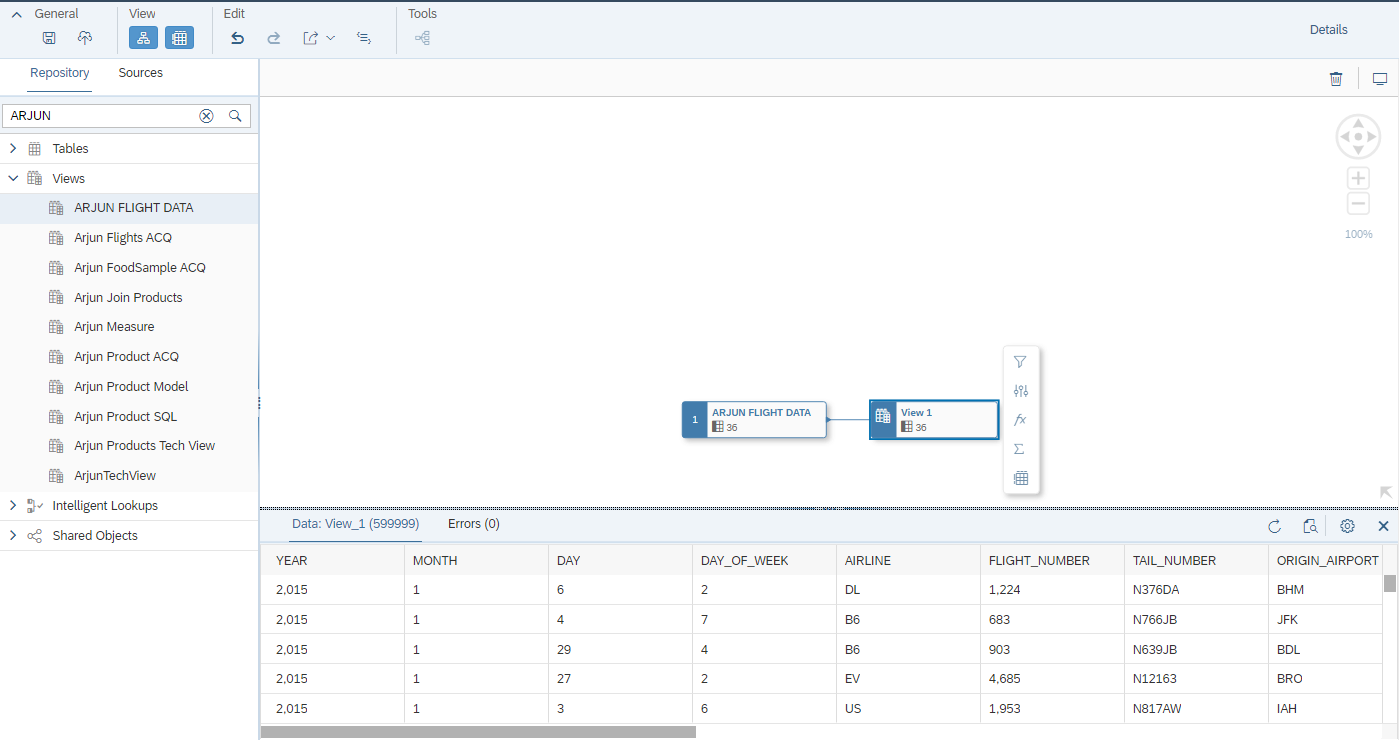Clear the ARJUN search text with X
Screen dimensions: 1399x740
tap(206, 115)
